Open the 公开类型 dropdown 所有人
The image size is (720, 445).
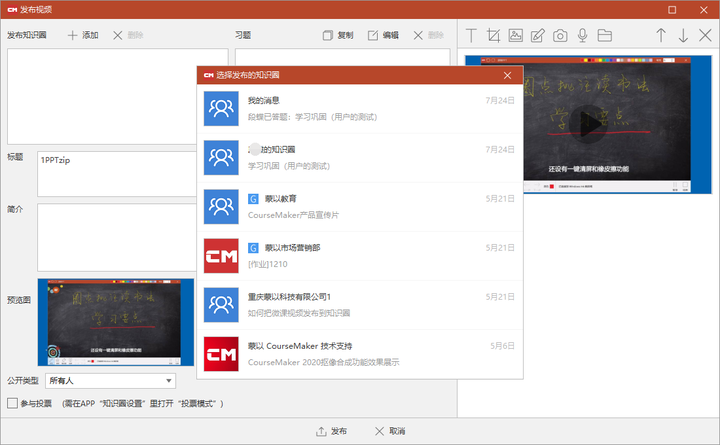tap(110, 381)
